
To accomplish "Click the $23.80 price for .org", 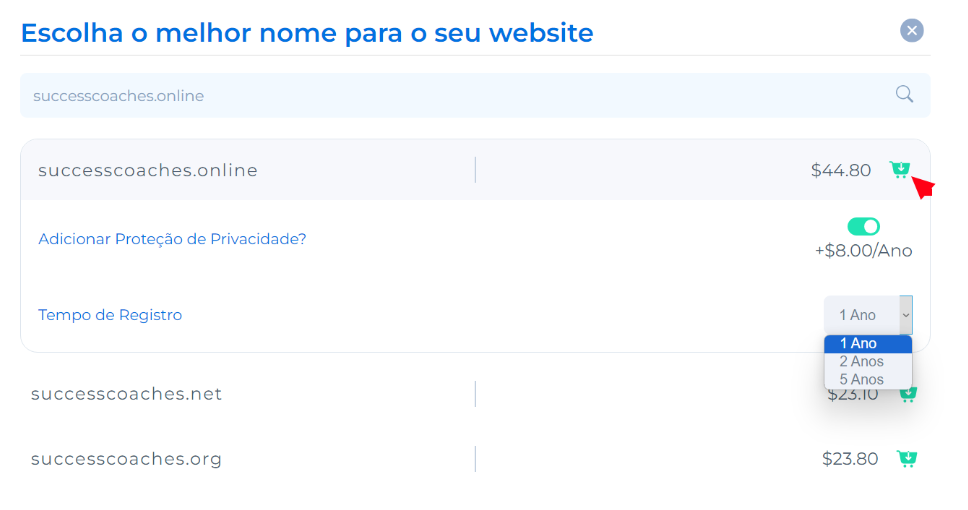I will (850, 459).
